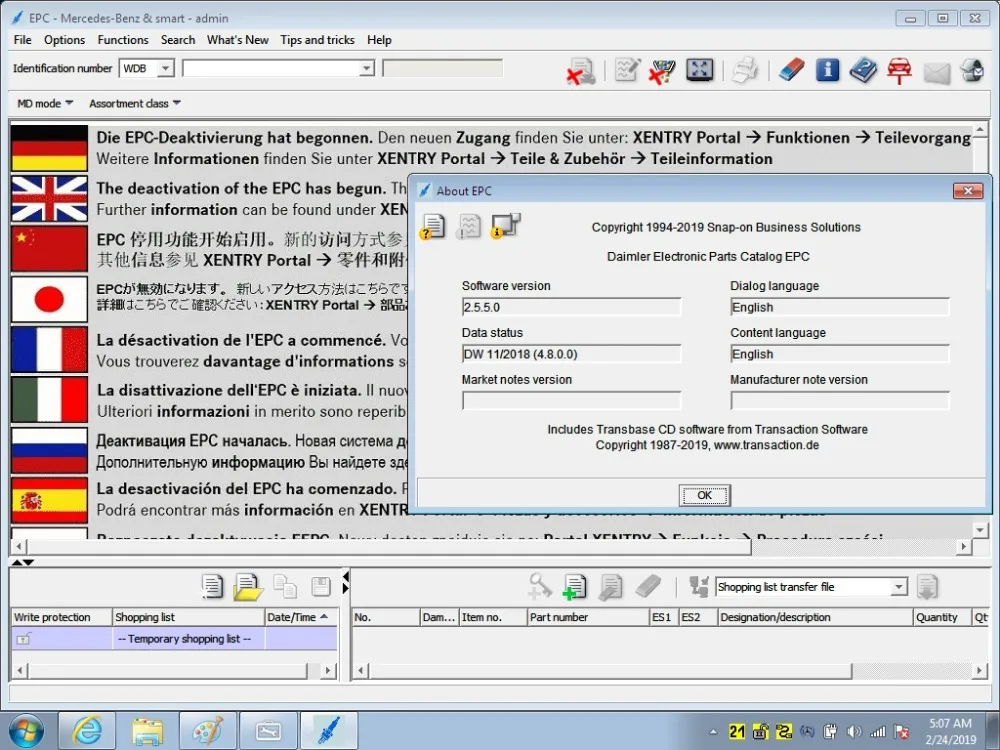Click the open shopping list folder icon
The width and height of the screenshot is (1000, 750).
(248, 587)
